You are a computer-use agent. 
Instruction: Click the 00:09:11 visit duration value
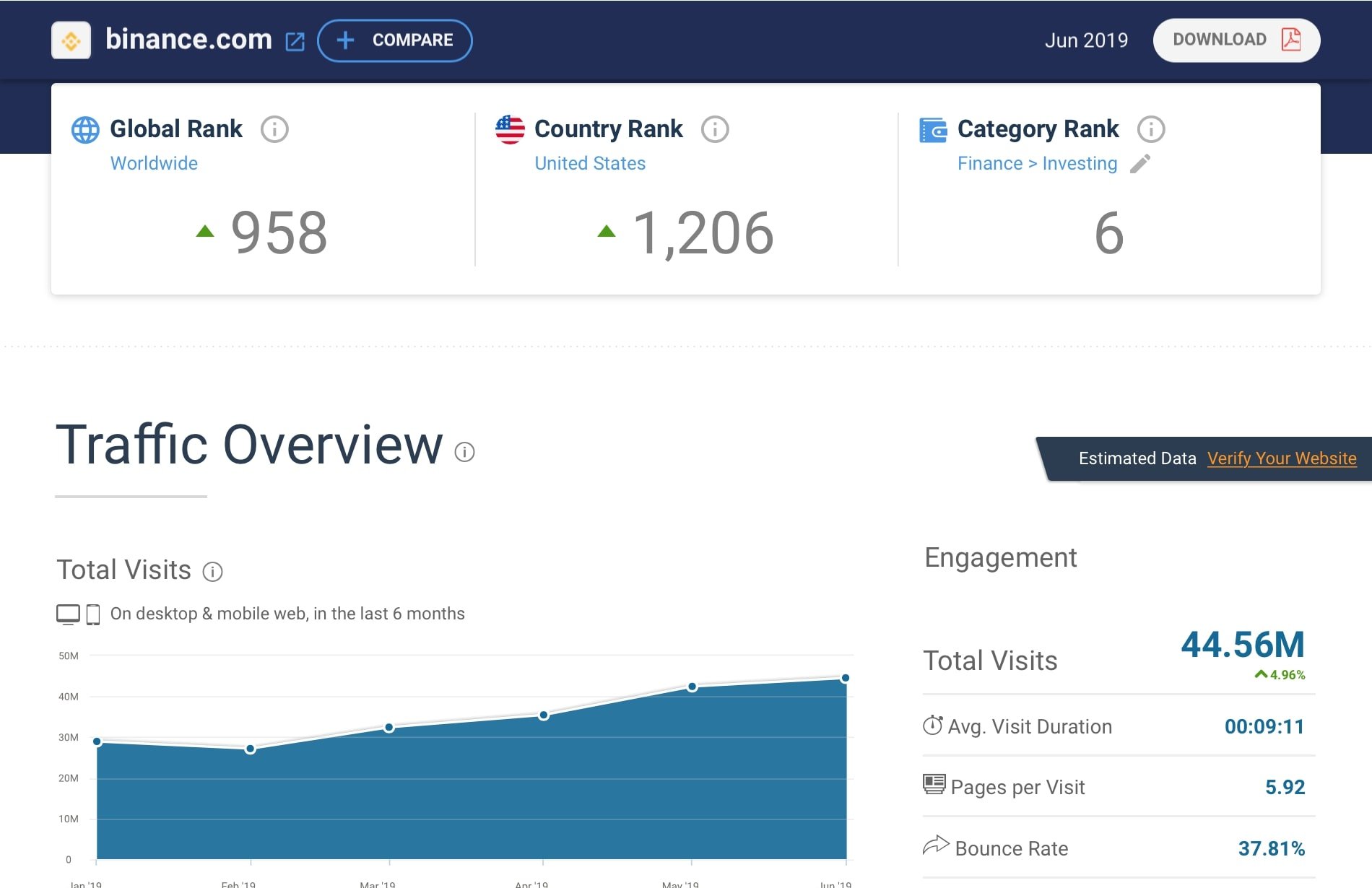click(1264, 726)
